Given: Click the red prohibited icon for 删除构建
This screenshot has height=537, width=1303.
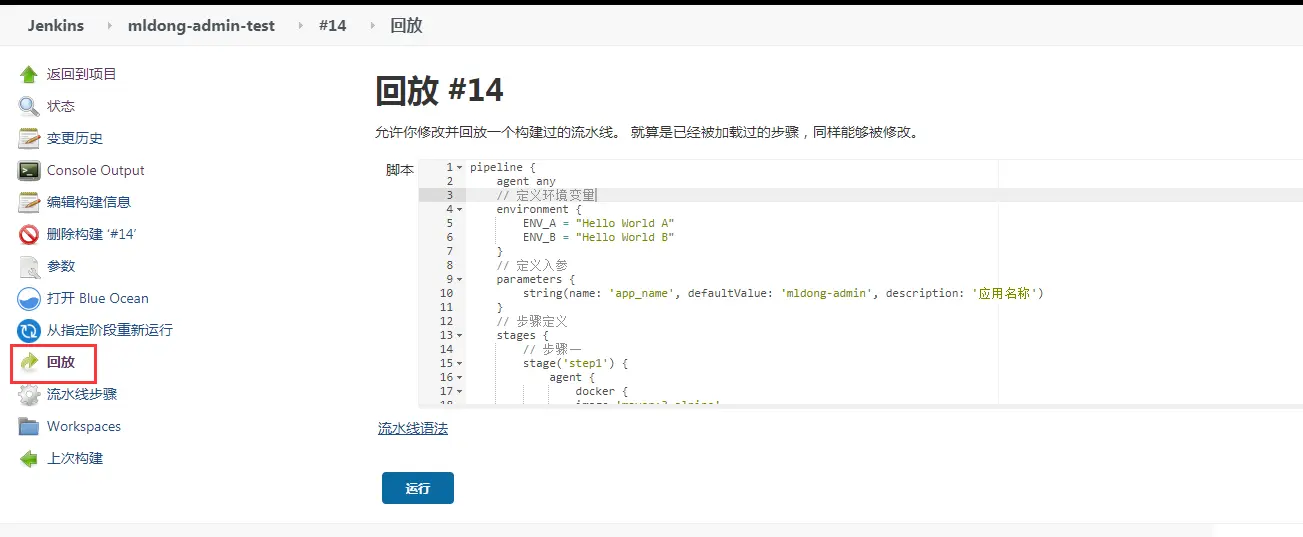Looking at the screenshot, I should pyautogui.click(x=29, y=234).
